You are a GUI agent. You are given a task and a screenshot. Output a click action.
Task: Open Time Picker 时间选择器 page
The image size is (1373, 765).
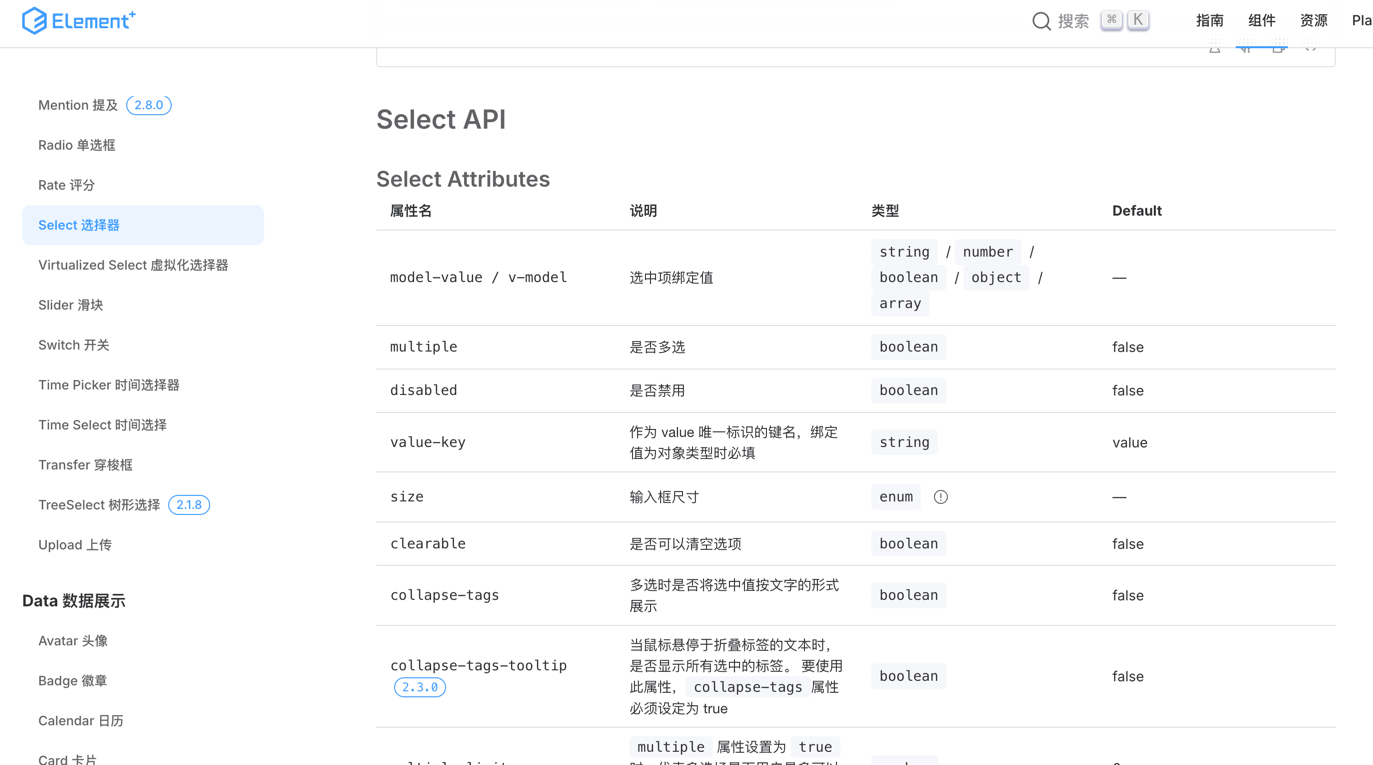pos(109,385)
